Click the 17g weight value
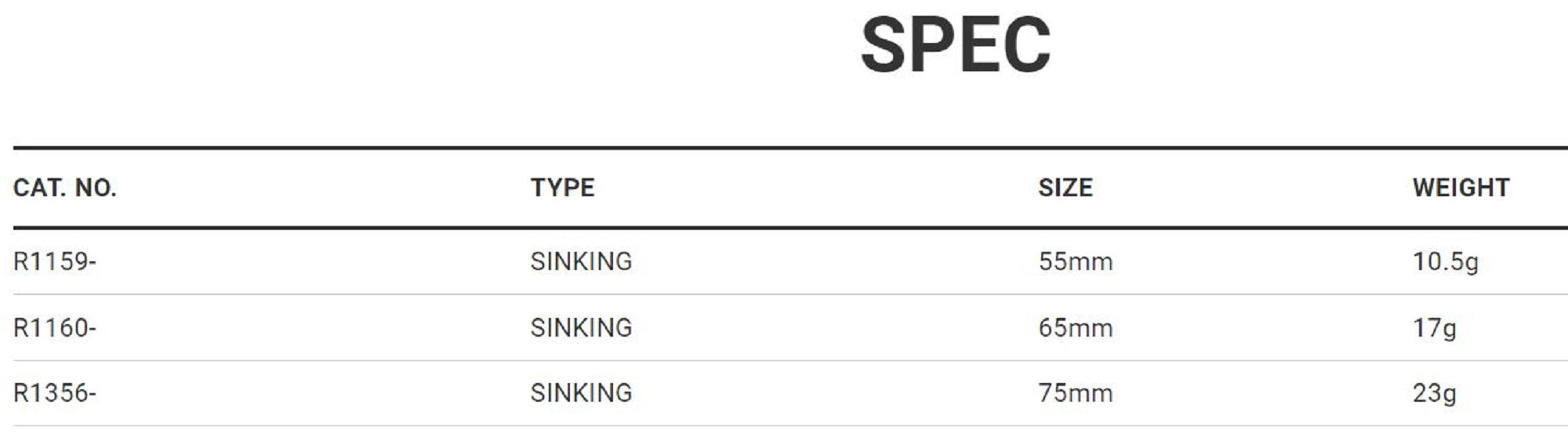The image size is (1568, 441). [x=1434, y=327]
